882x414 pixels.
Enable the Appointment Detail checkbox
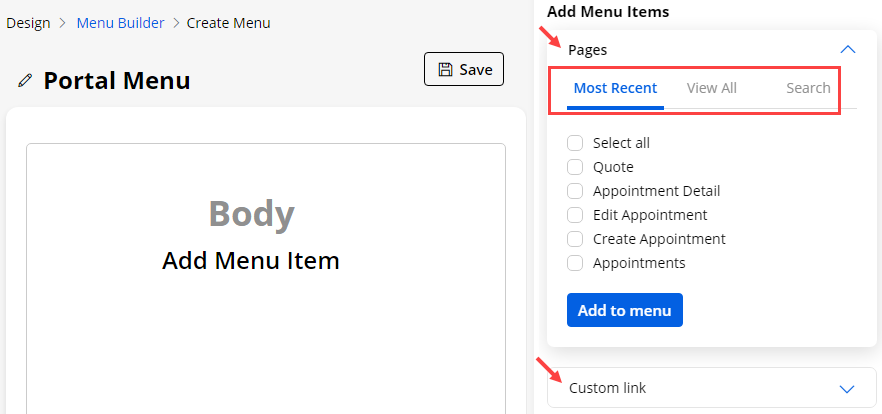point(575,191)
